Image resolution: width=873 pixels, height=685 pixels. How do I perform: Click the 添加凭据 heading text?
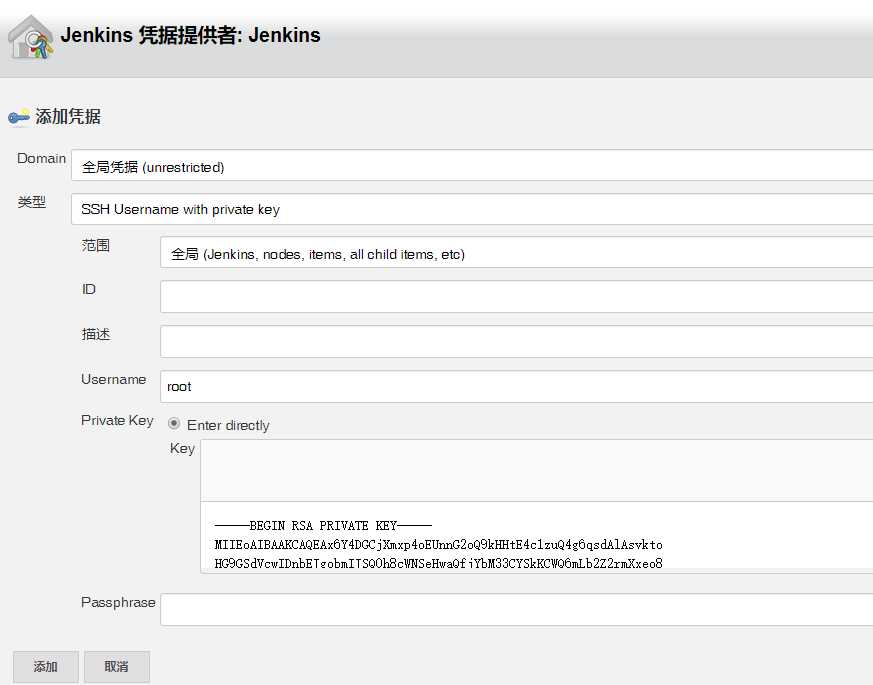(68, 116)
